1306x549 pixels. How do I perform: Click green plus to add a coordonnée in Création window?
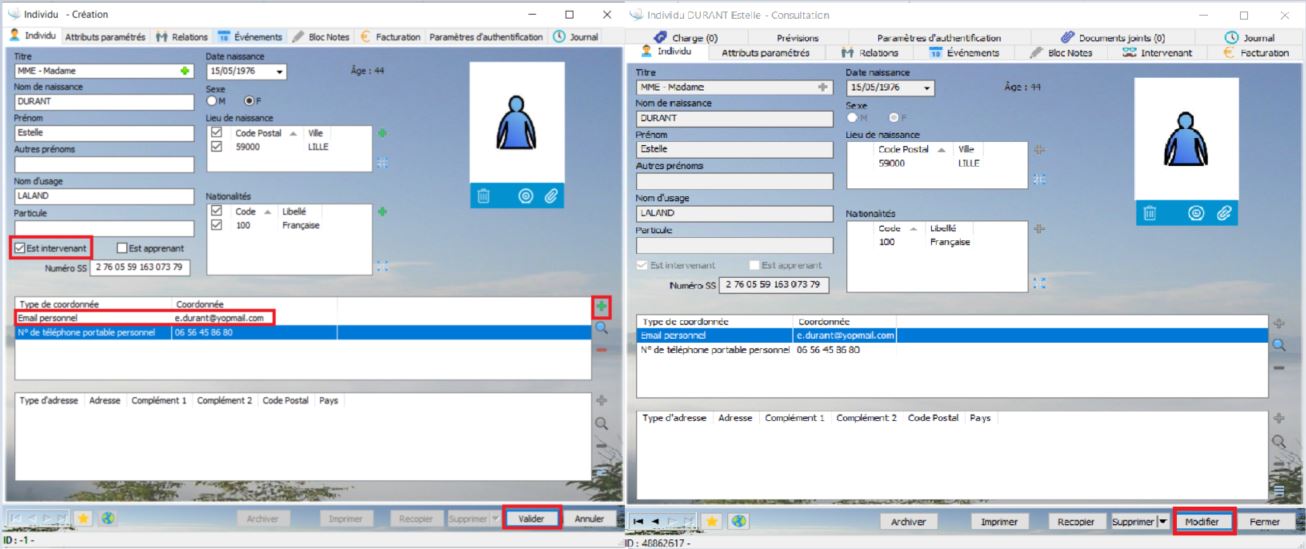[602, 306]
